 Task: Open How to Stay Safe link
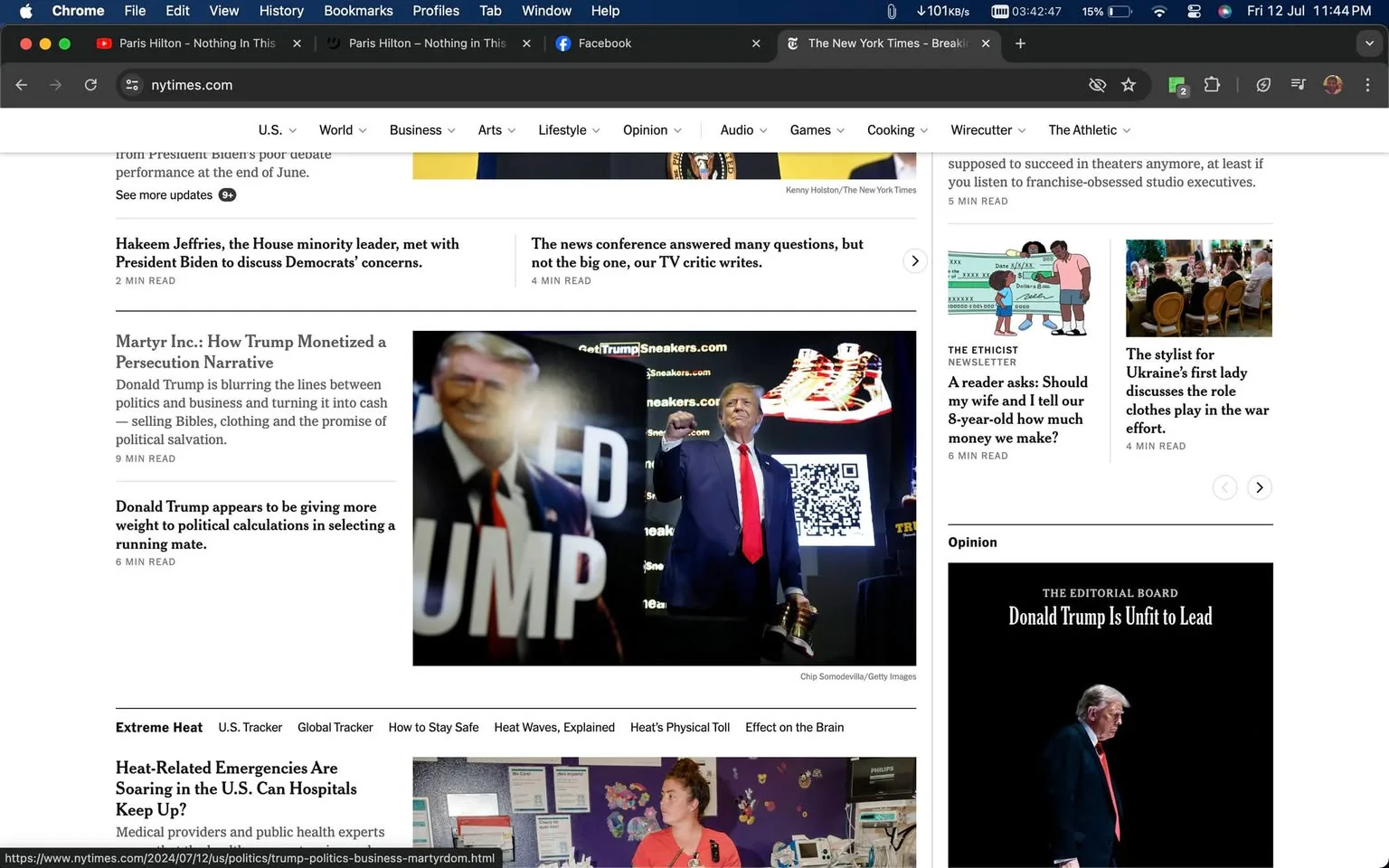433,728
